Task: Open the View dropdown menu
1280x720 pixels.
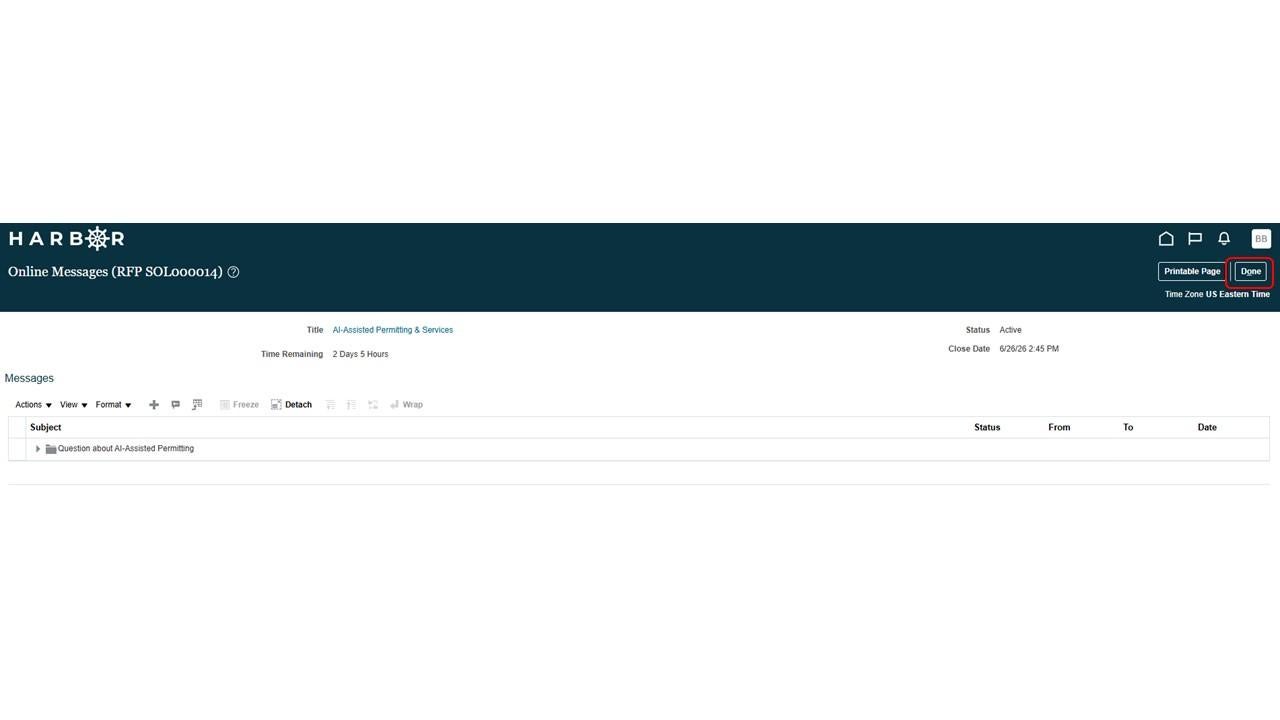Action: [73, 405]
